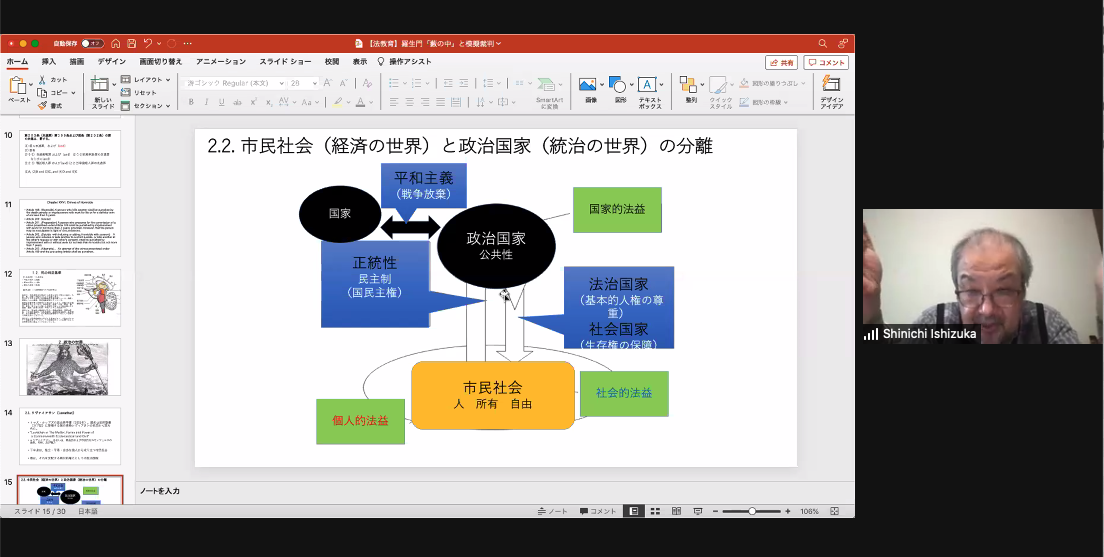This screenshot has height=557, width=1104.
Task: Toggle Subscript formatting
Action: coord(270,102)
